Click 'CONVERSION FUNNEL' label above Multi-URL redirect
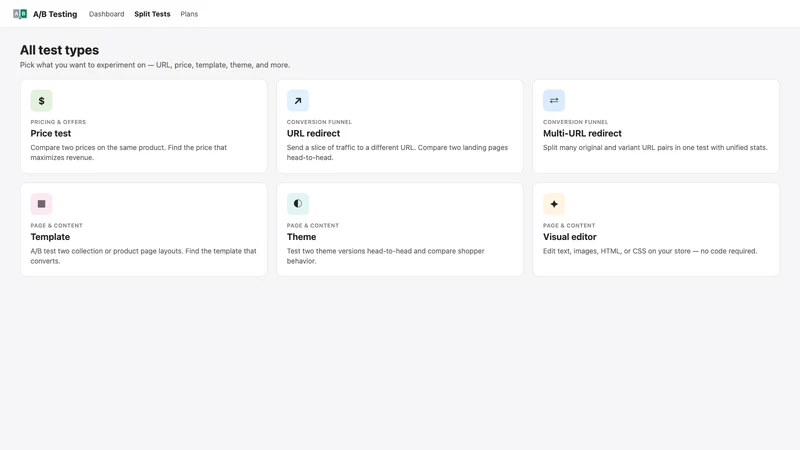The width and height of the screenshot is (800, 450). point(575,122)
